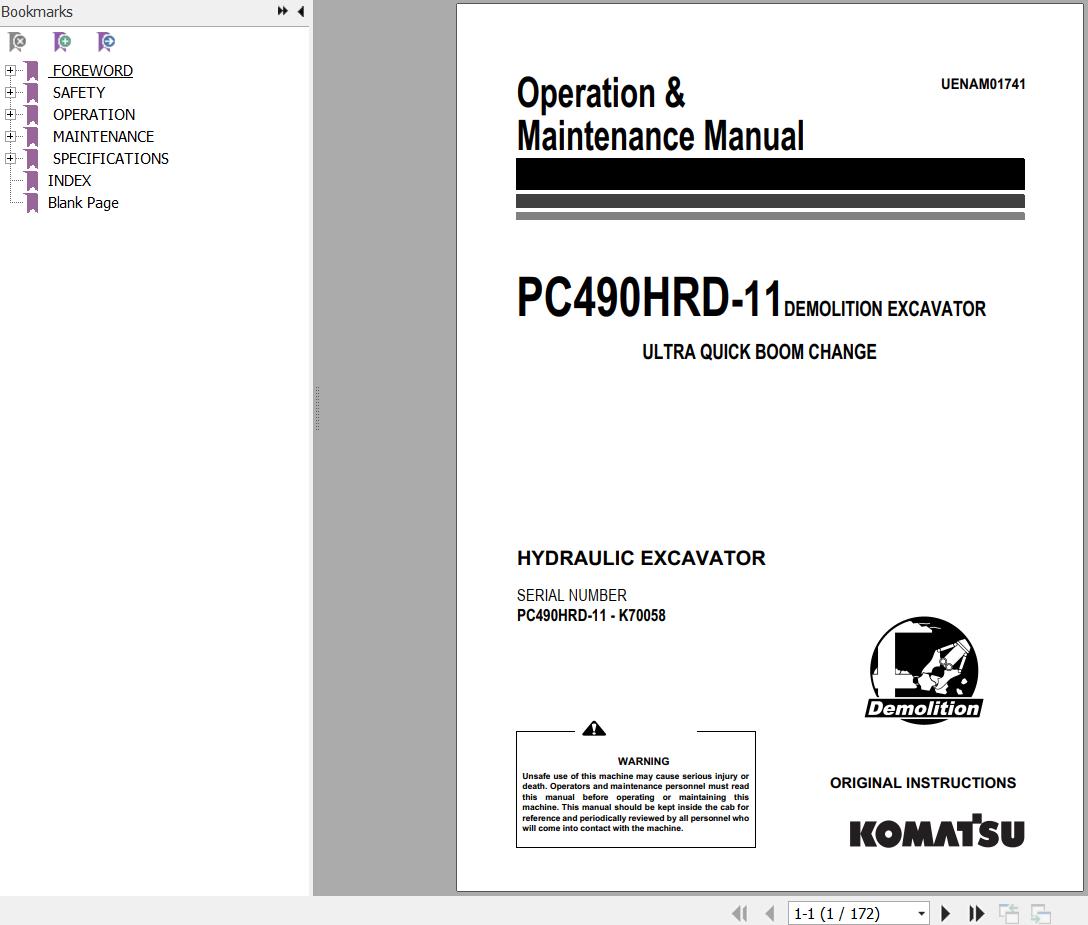The height and width of the screenshot is (925, 1088).
Task: Click the DEMOLITION EXCAVATOR subtitle
Action: click(x=885, y=309)
